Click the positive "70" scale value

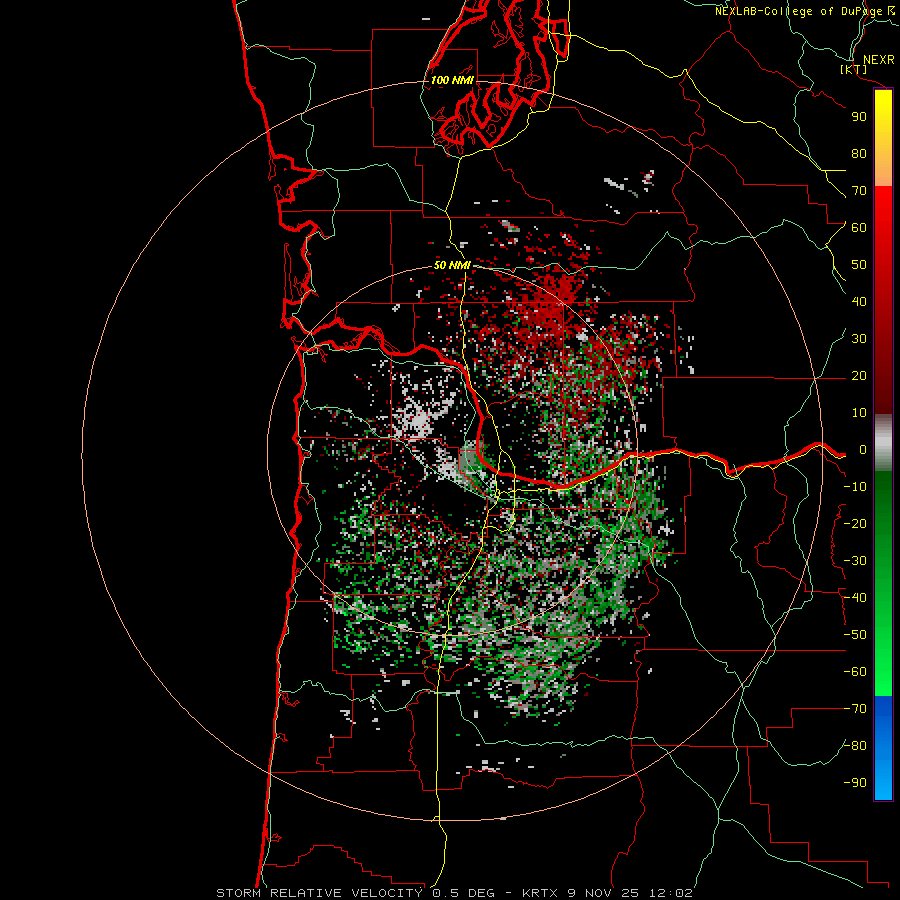[x=859, y=191]
